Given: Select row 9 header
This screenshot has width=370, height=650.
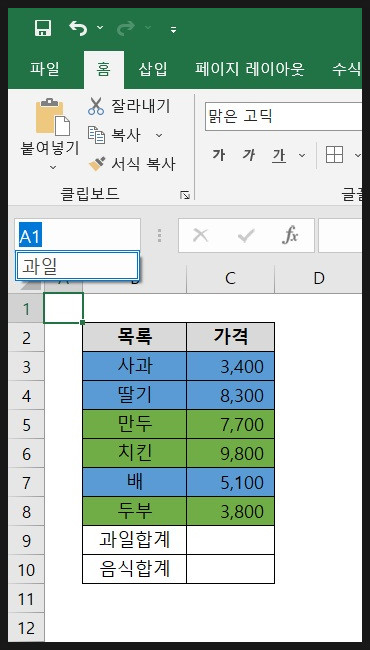Looking at the screenshot, I should tap(26, 541).
